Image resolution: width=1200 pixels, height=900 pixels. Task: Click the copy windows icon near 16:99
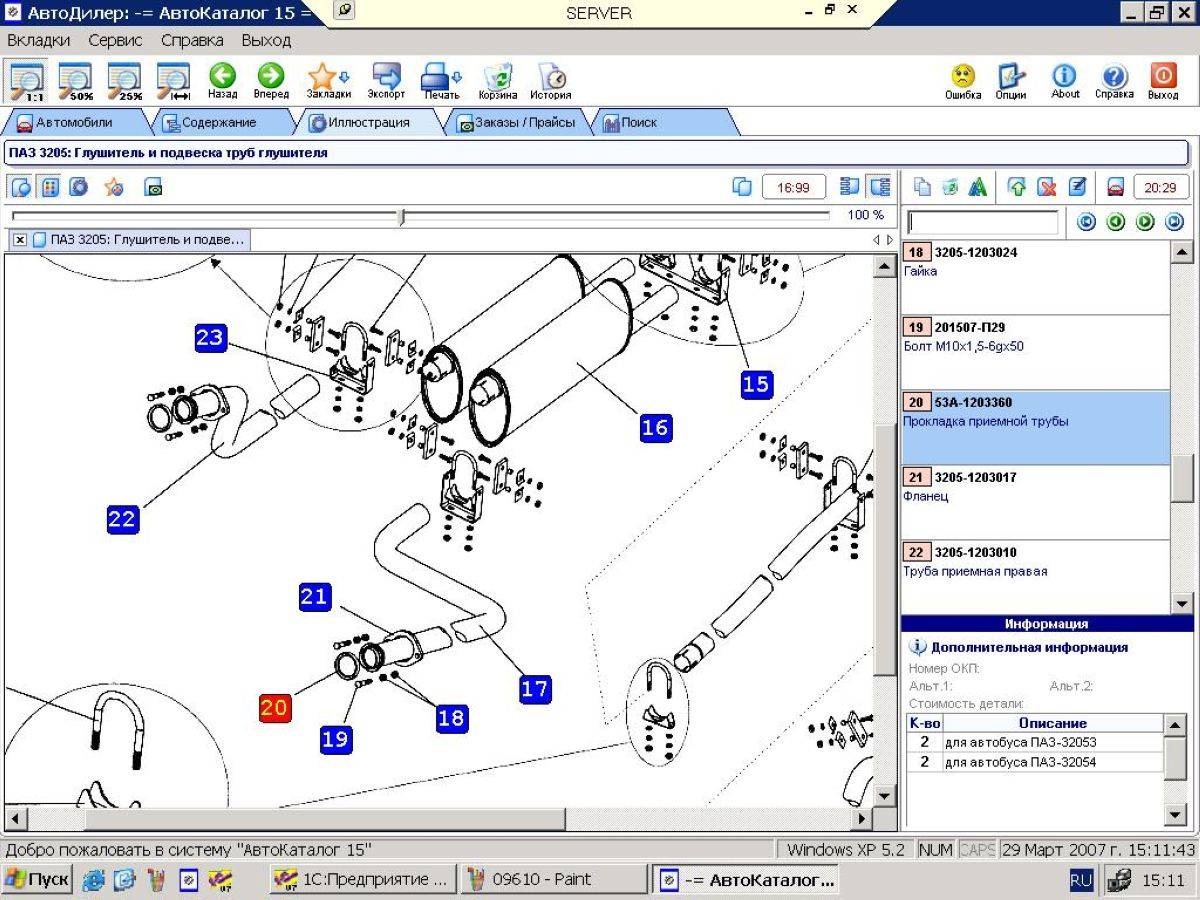pos(742,187)
